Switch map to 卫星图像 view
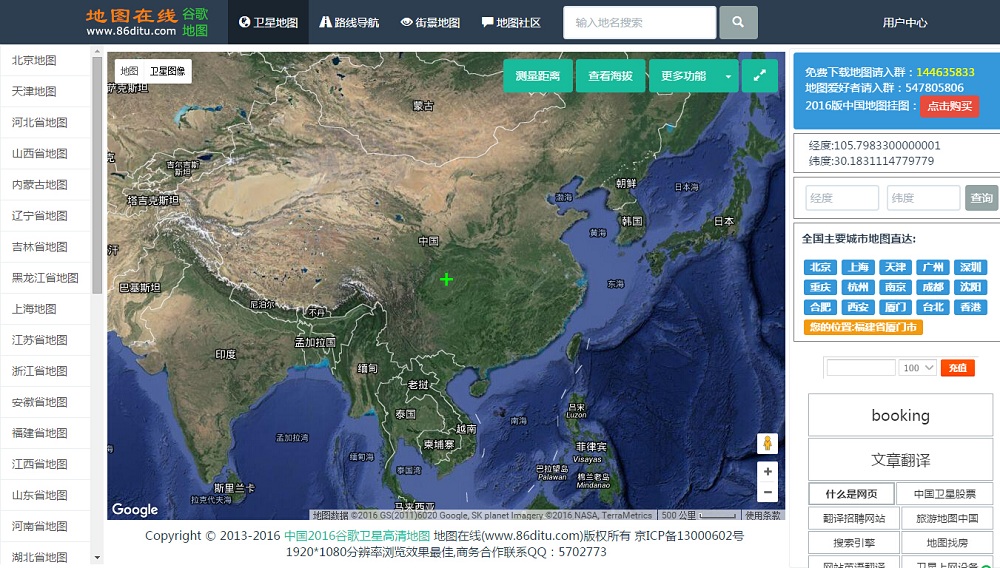This screenshot has width=1000, height=568. click(x=167, y=71)
